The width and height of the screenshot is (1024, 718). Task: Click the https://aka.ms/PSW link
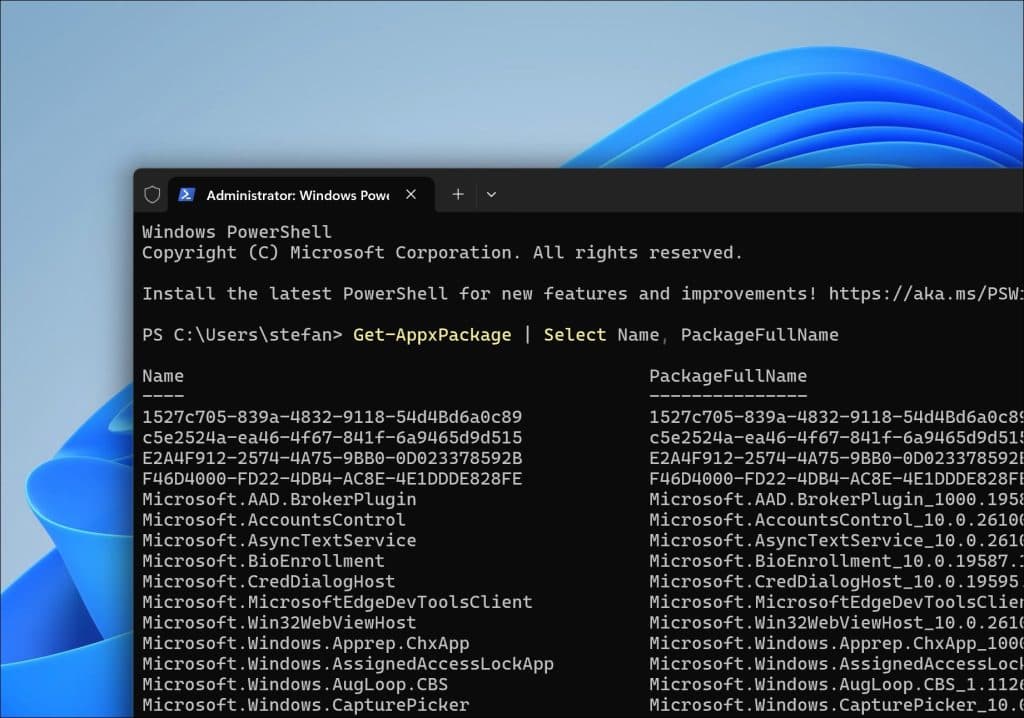926,293
